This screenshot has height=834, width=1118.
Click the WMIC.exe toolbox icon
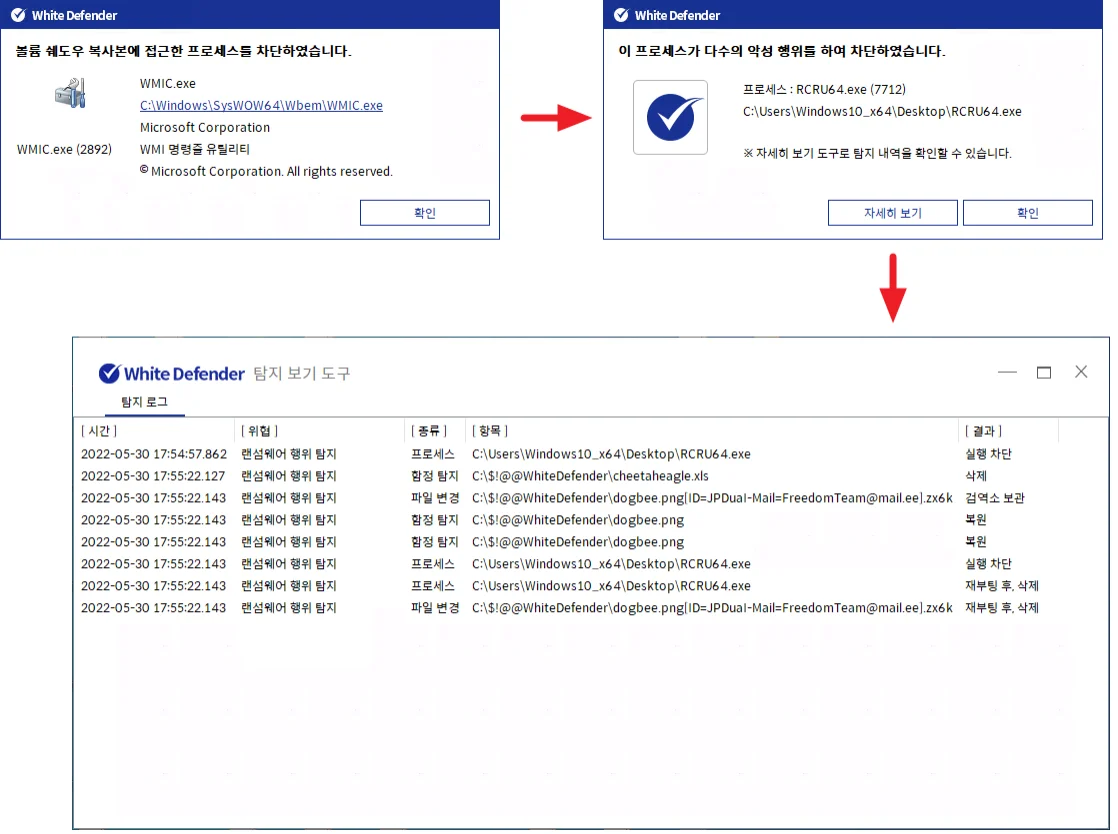pyautogui.click(x=70, y=96)
